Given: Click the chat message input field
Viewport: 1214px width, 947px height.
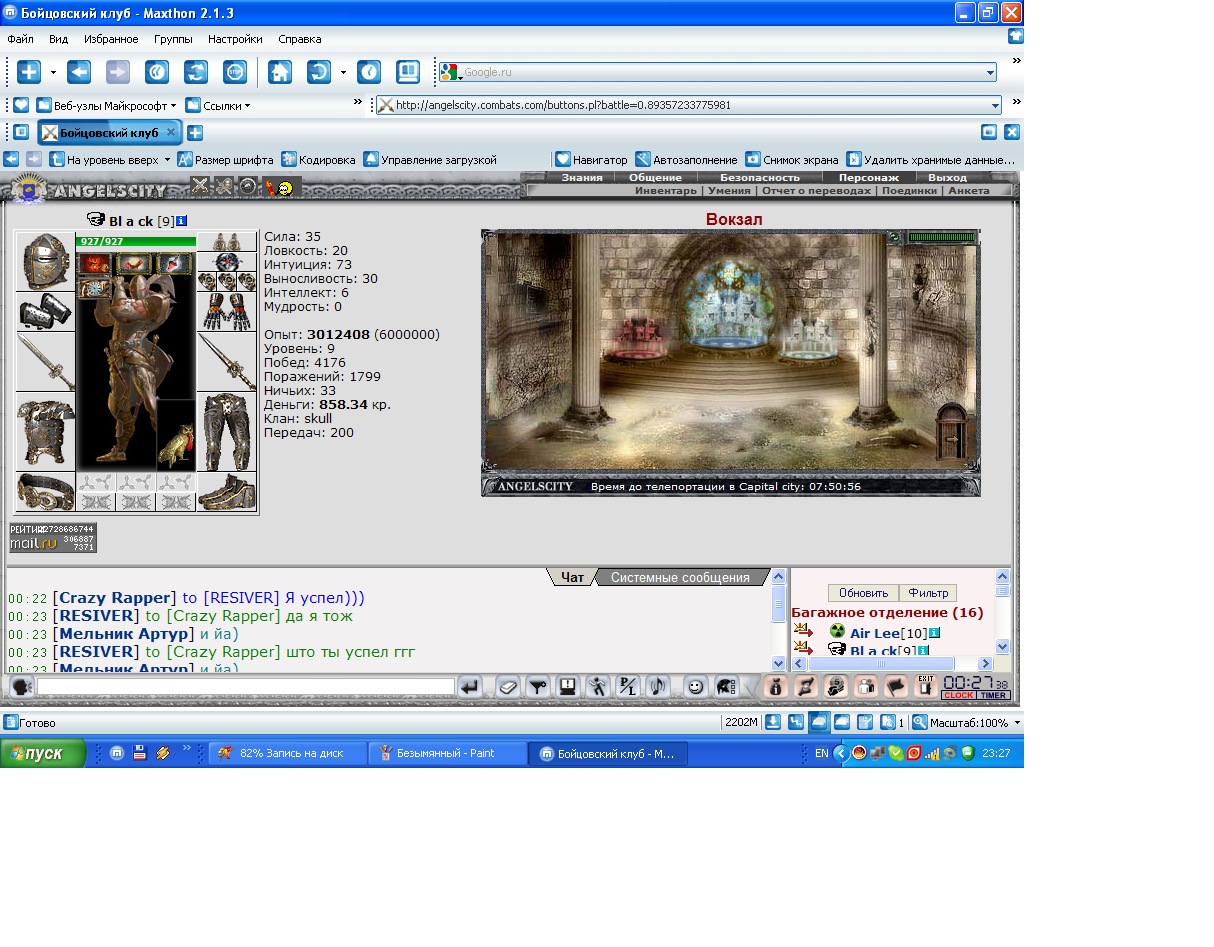Looking at the screenshot, I should [x=246, y=687].
